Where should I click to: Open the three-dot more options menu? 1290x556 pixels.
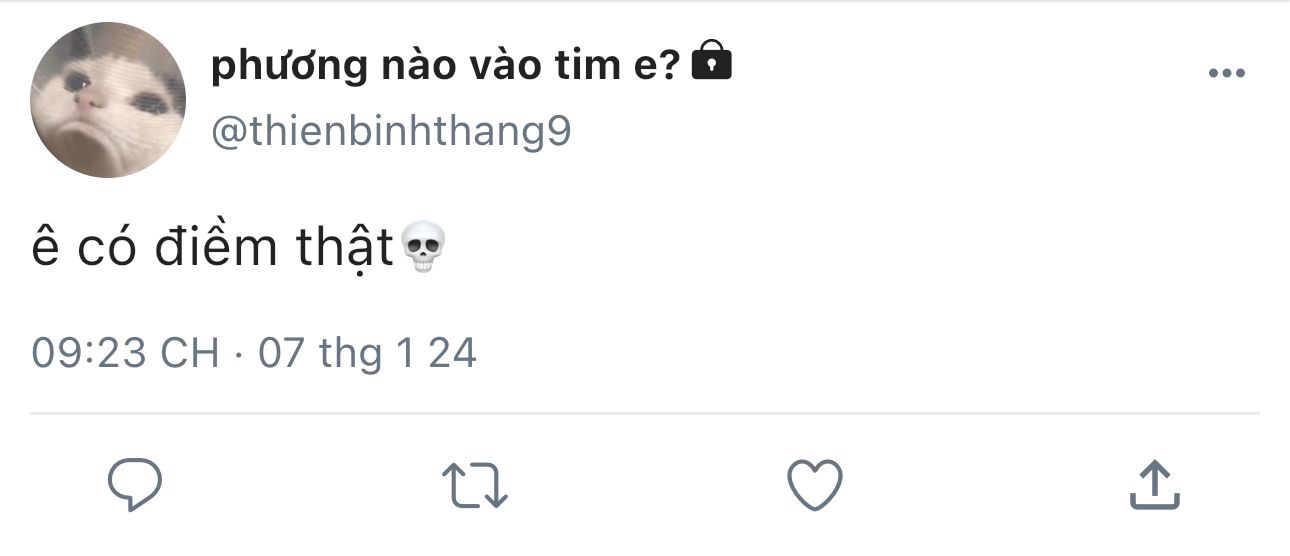pos(1226,74)
